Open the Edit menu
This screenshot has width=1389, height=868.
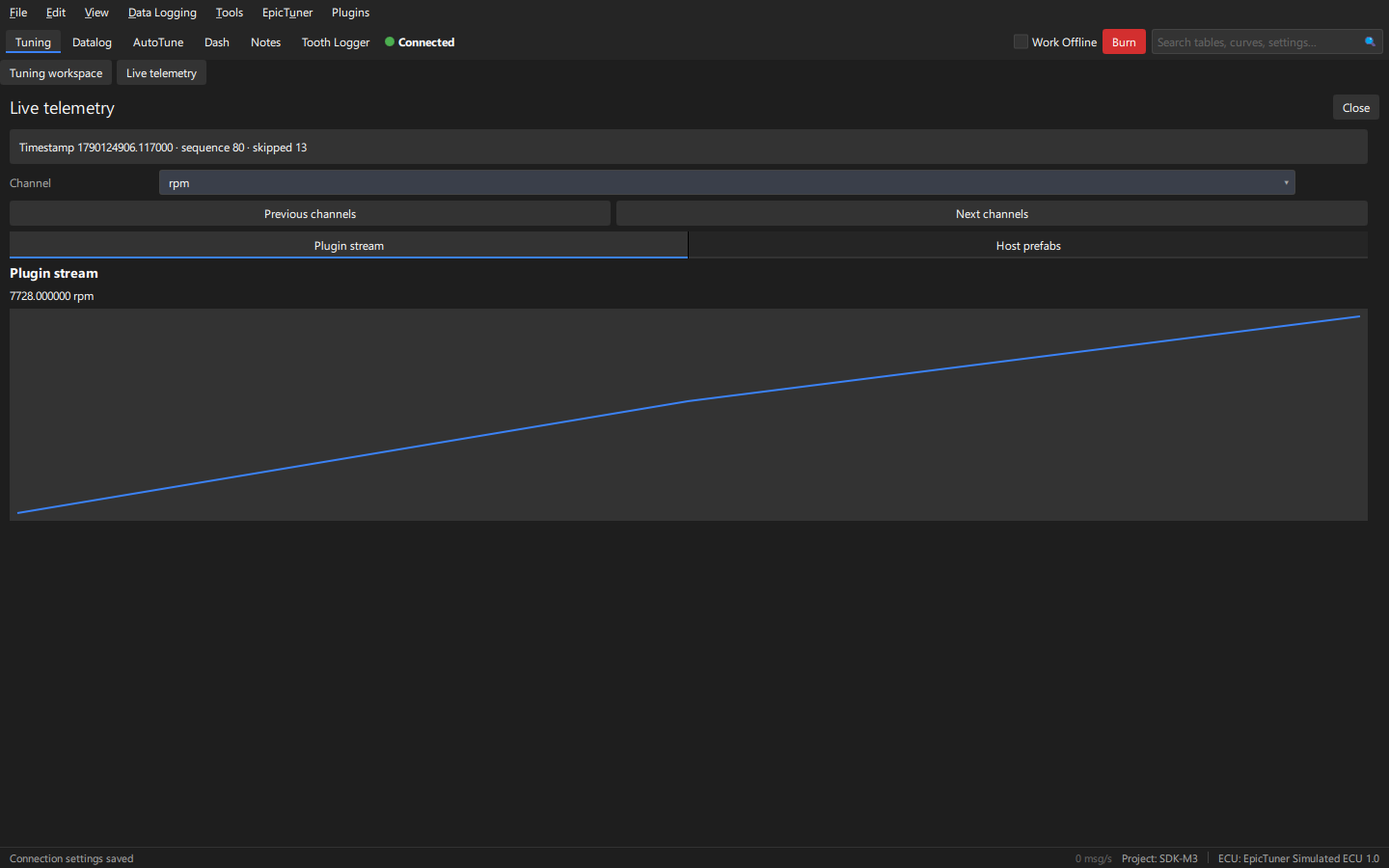(x=56, y=13)
